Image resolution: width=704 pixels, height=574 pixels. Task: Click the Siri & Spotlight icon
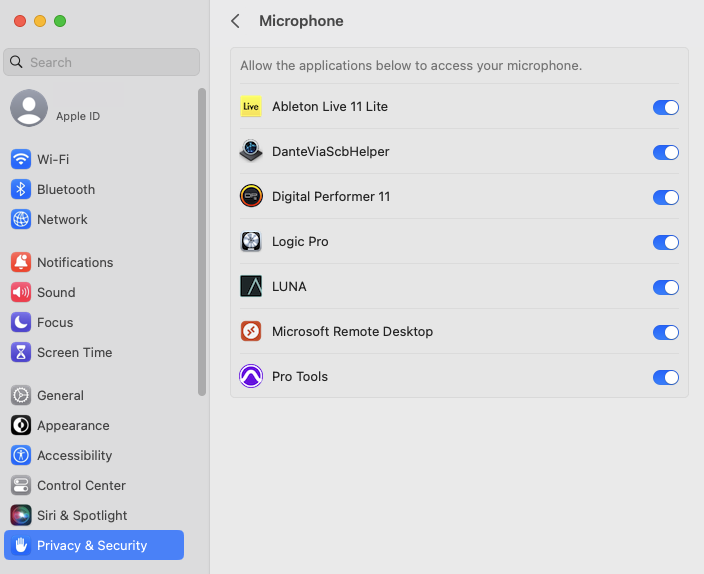21,515
